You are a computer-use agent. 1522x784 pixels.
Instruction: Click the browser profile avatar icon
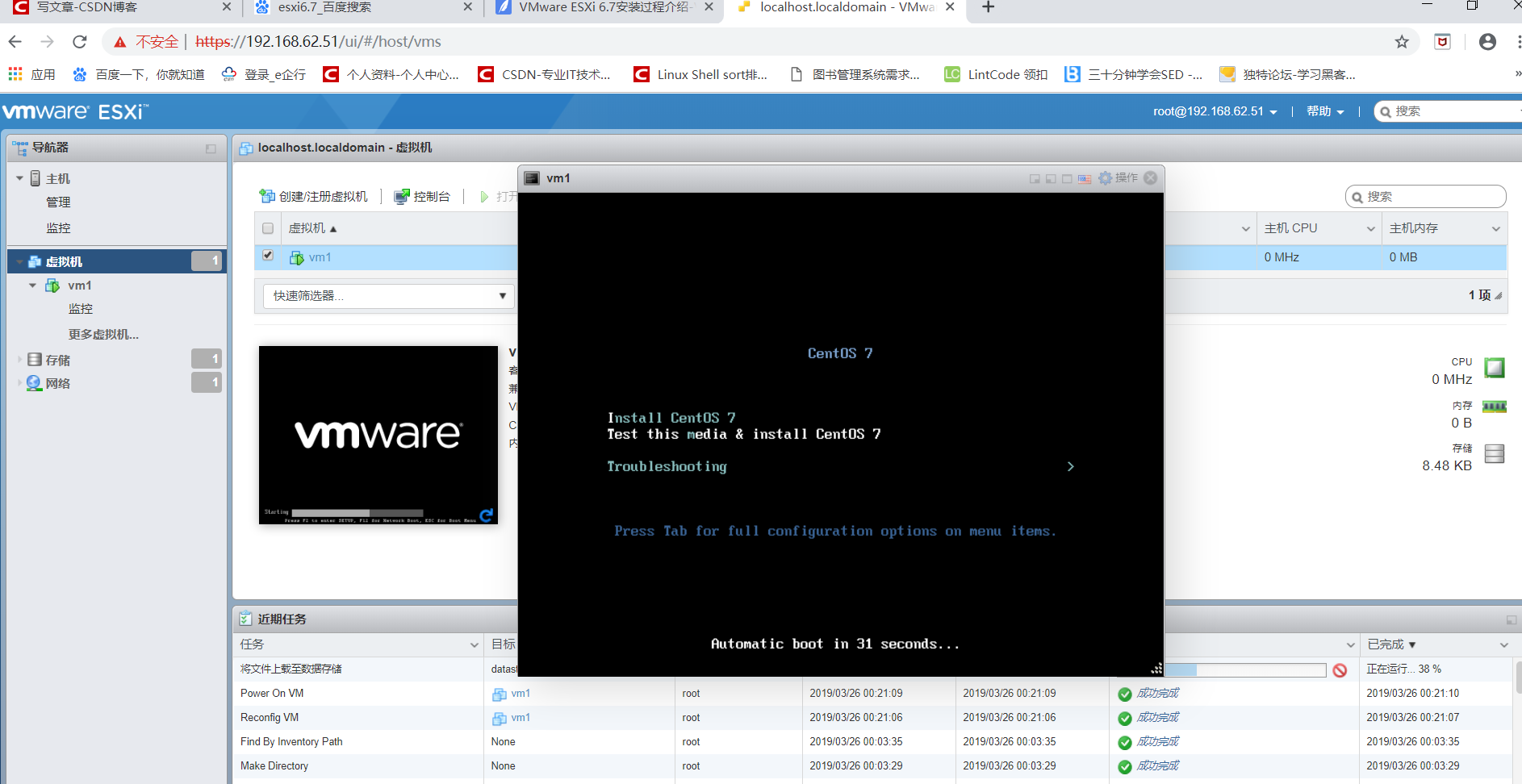click(x=1487, y=42)
